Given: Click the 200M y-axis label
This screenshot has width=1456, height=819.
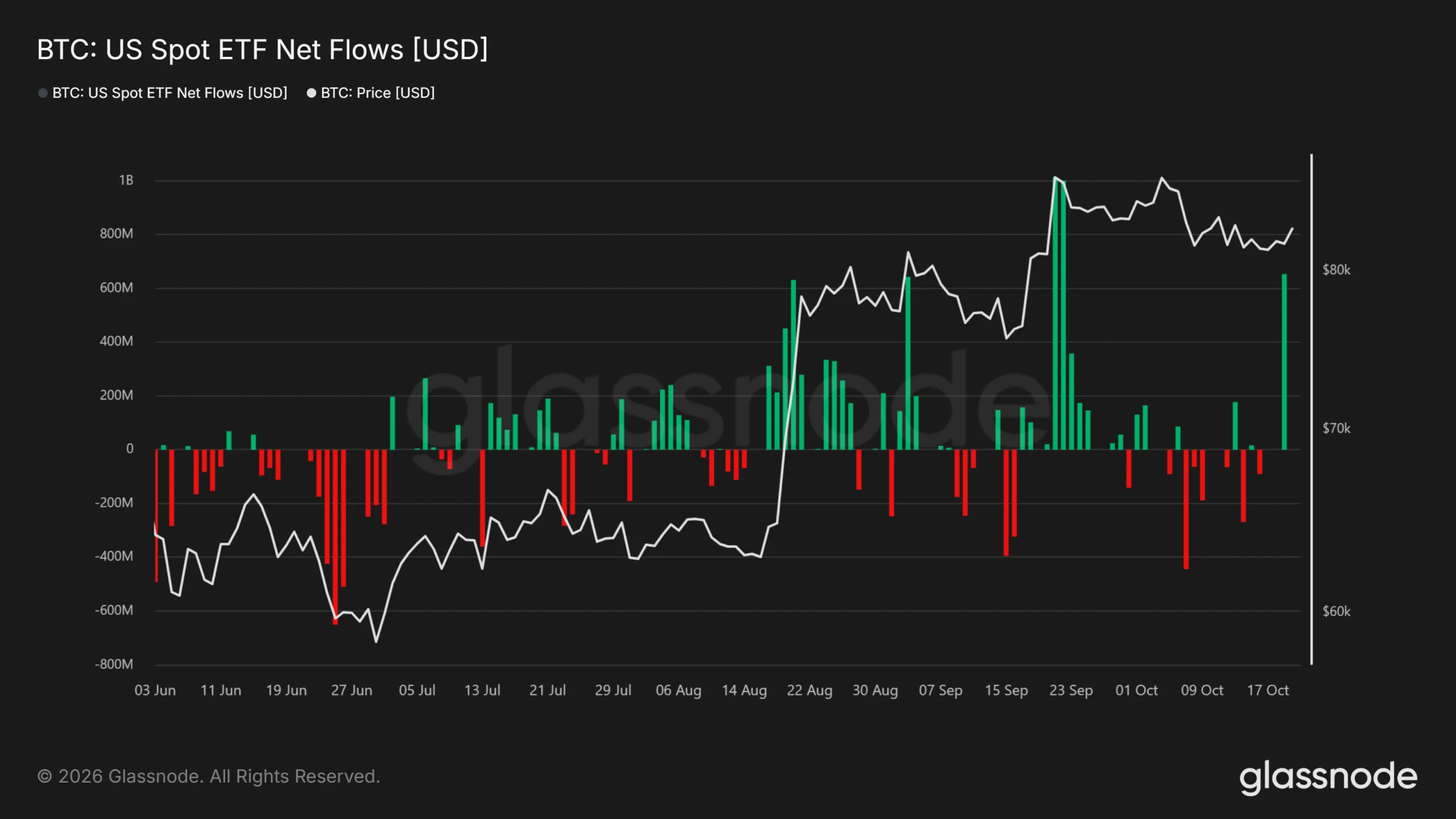Looking at the screenshot, I should coord(117,395).
